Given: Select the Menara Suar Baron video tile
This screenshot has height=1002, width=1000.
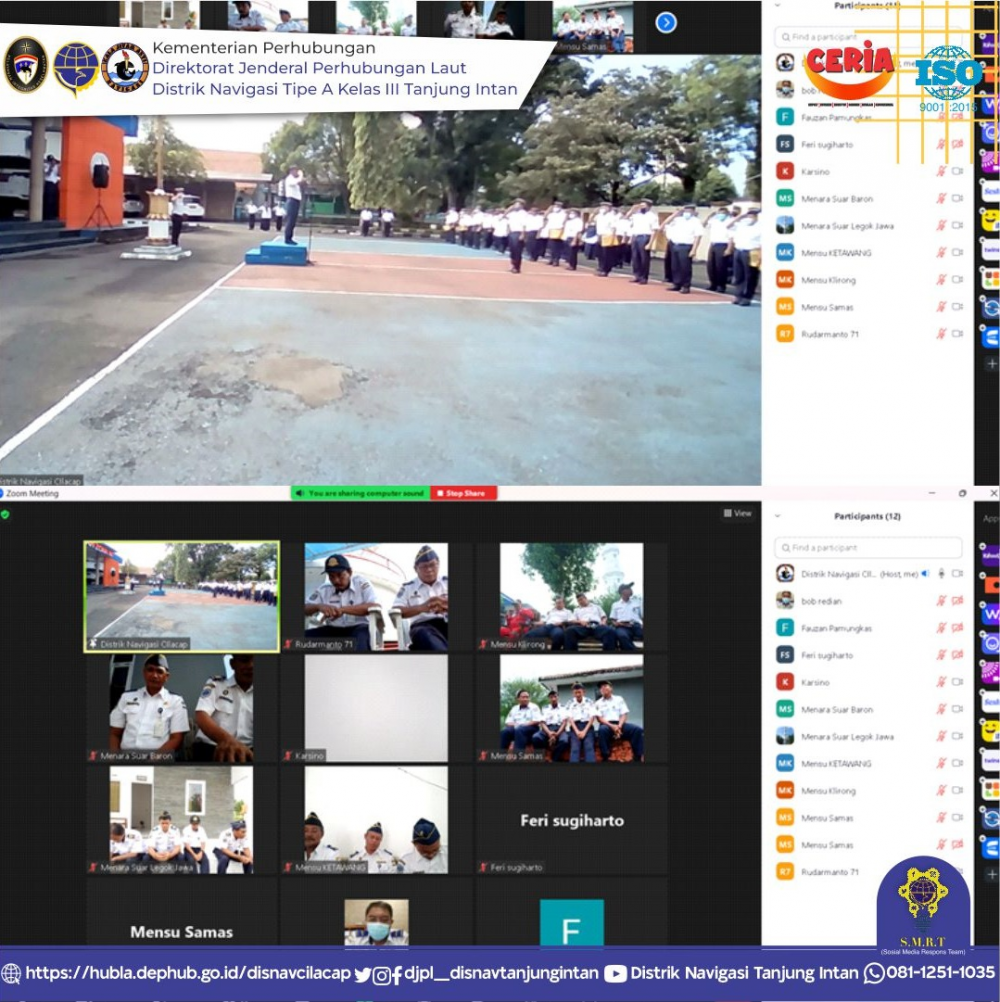Looking at the screenshot, I should 181,709.
